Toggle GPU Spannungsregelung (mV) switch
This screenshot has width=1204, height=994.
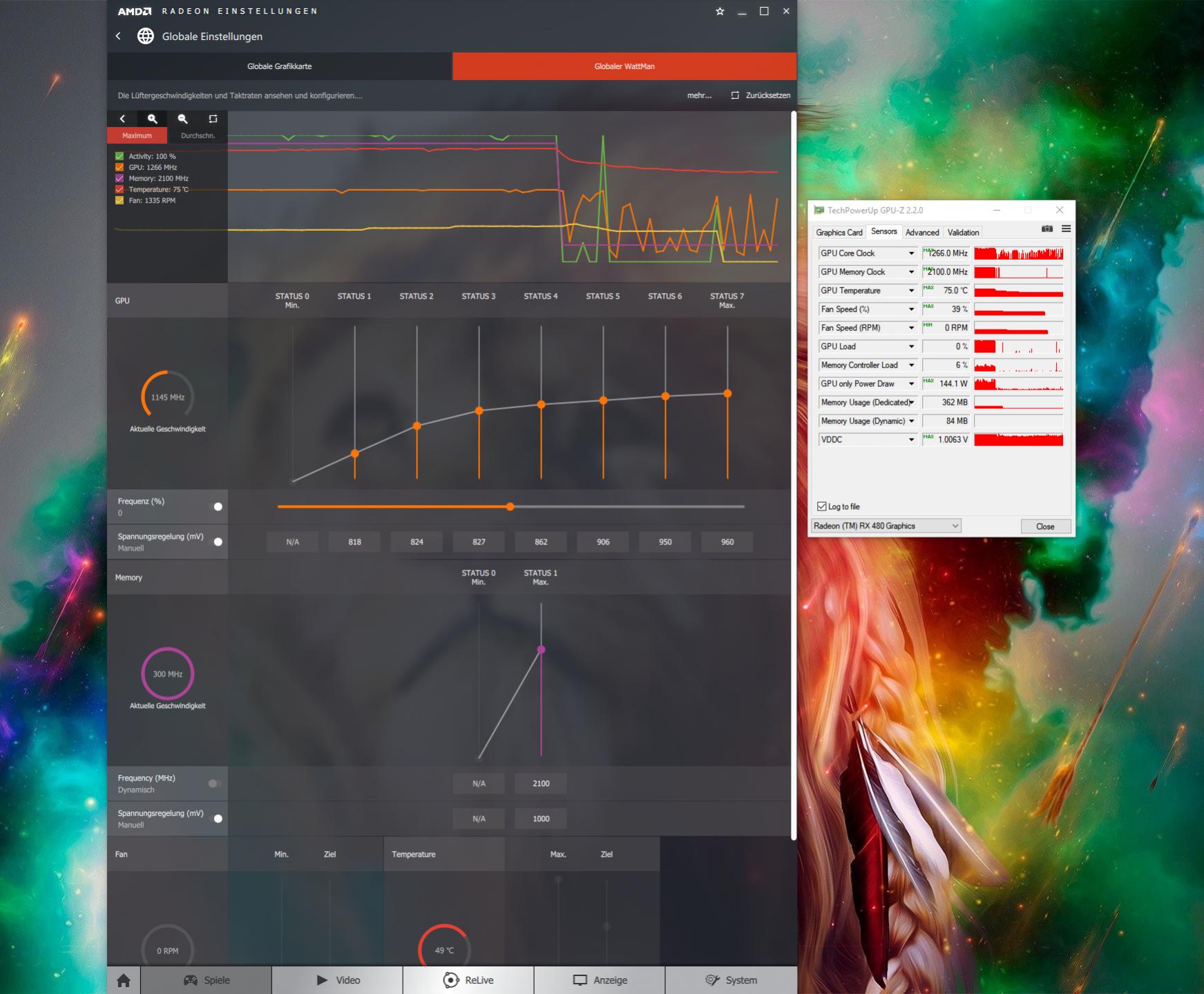216,542
